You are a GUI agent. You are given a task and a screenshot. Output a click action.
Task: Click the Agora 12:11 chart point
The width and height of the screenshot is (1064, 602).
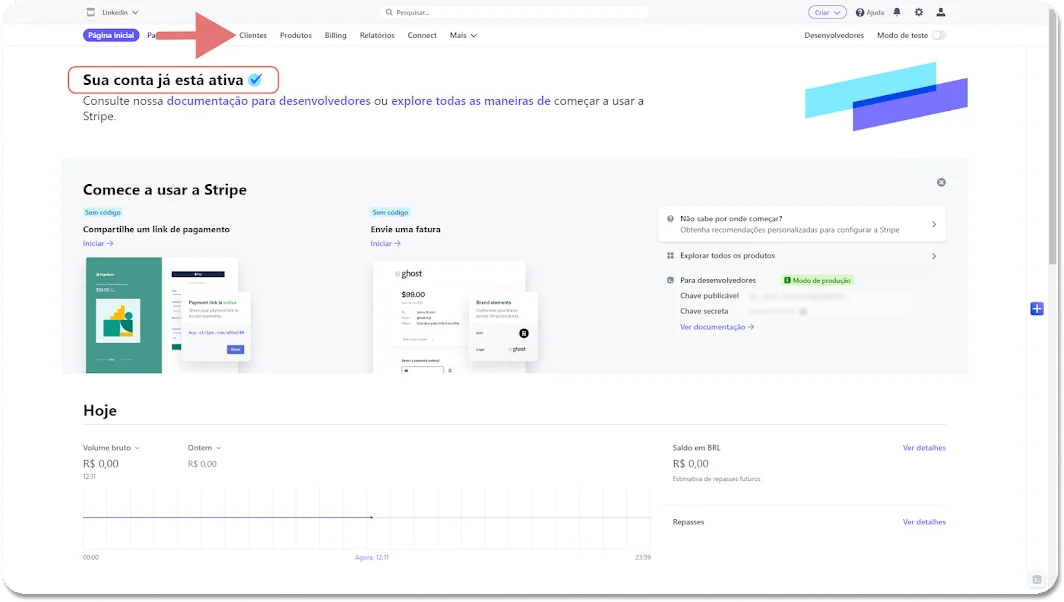[x=371, y=518]
